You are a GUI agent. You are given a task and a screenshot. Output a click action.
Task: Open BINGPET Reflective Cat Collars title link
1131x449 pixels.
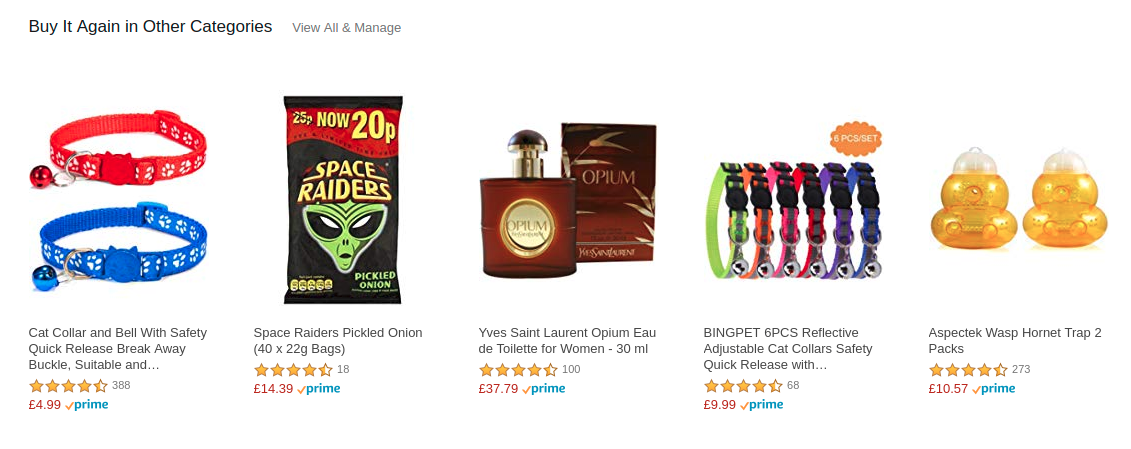click(788, 349)
